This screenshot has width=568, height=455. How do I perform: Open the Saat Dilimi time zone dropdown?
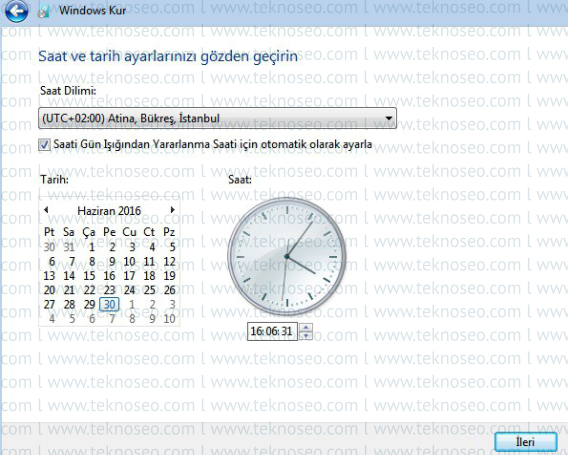coord(217,118)
